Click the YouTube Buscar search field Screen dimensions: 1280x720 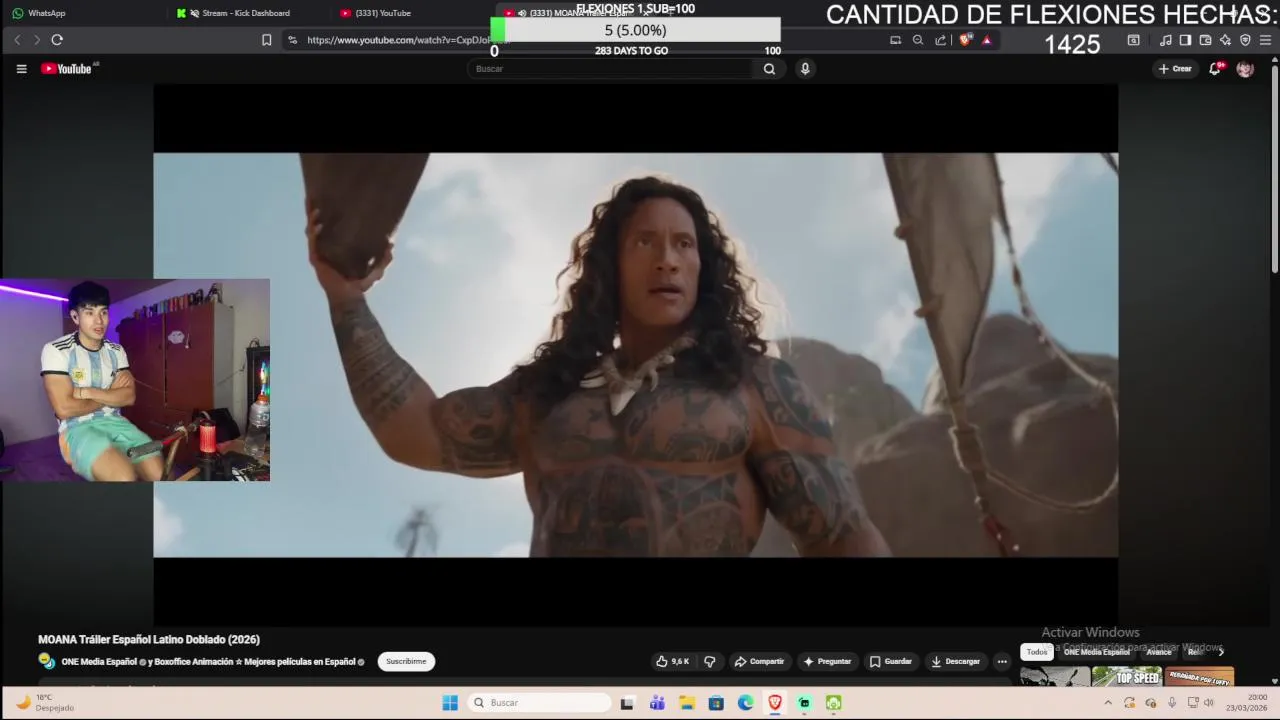(610, 69)
